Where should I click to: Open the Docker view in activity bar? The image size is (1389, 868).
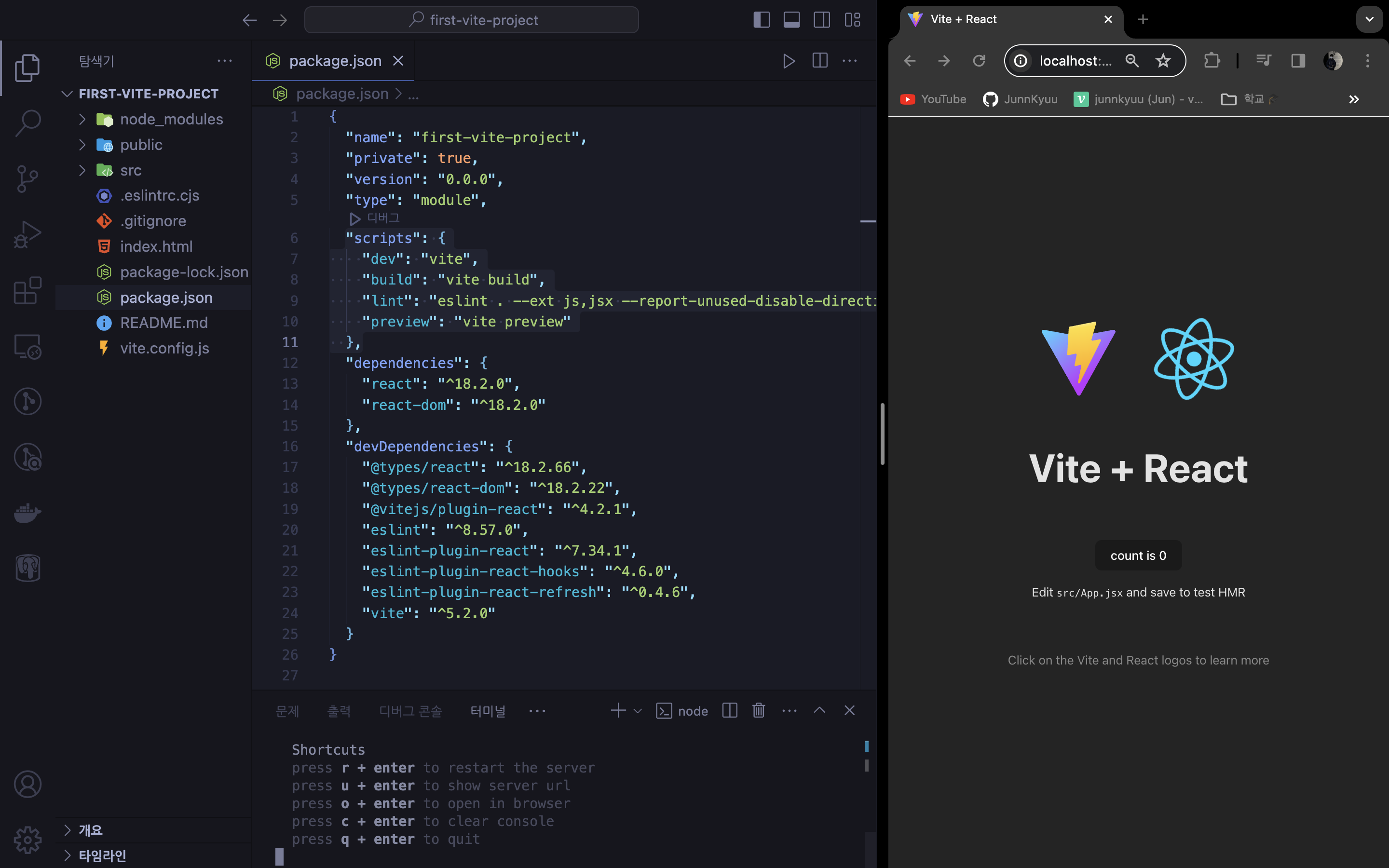pyautogui.click(x=27, y=513)
